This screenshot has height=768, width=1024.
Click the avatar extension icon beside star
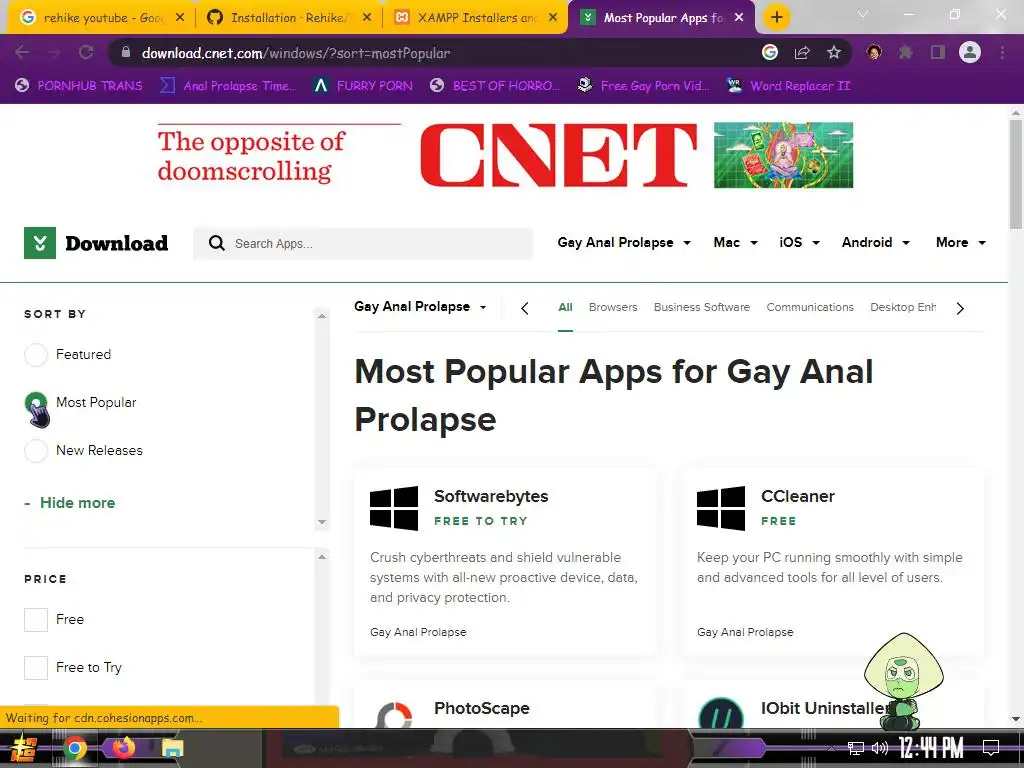[x=874, y=52]
